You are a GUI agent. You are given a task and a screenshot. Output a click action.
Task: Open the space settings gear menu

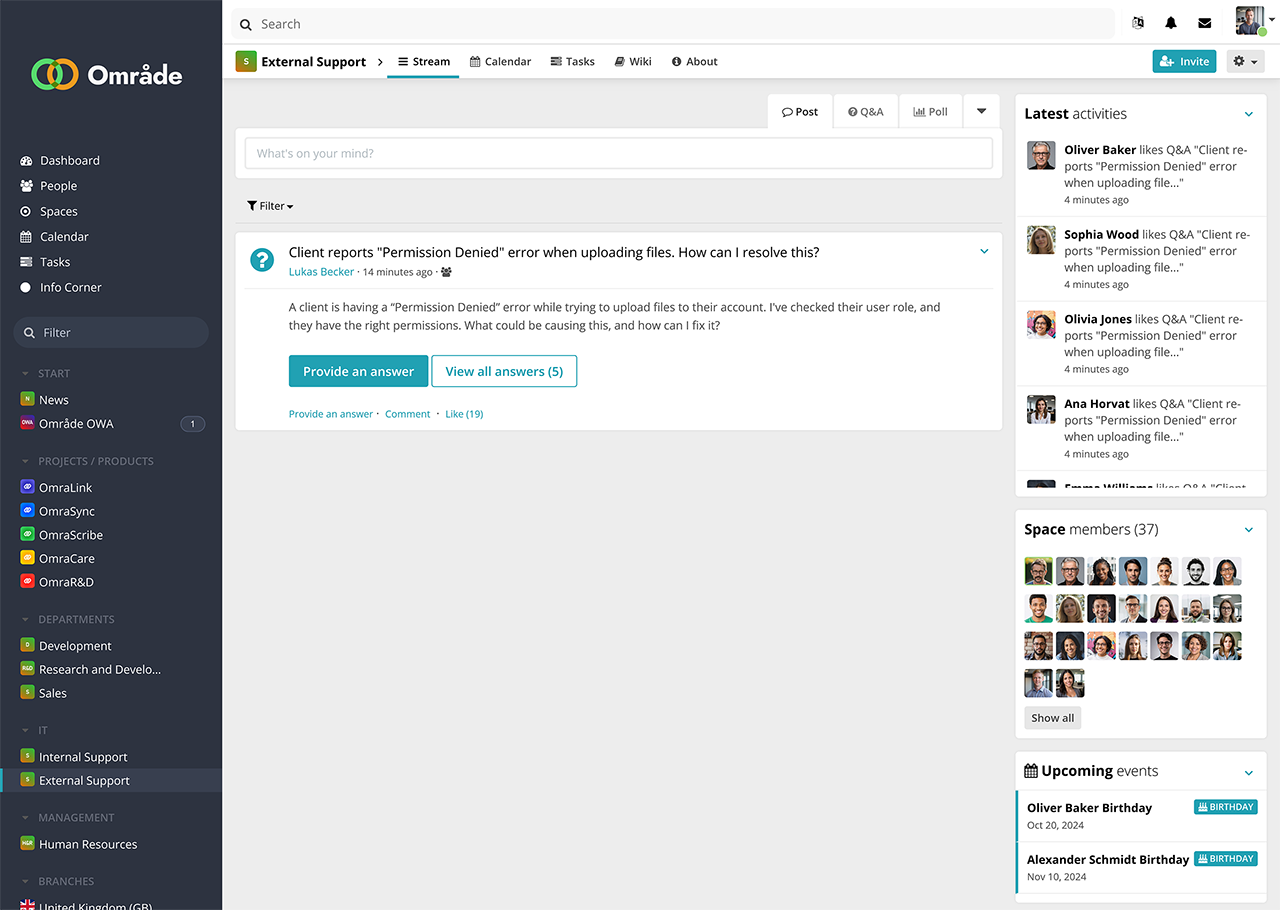tap(1244, 62)
